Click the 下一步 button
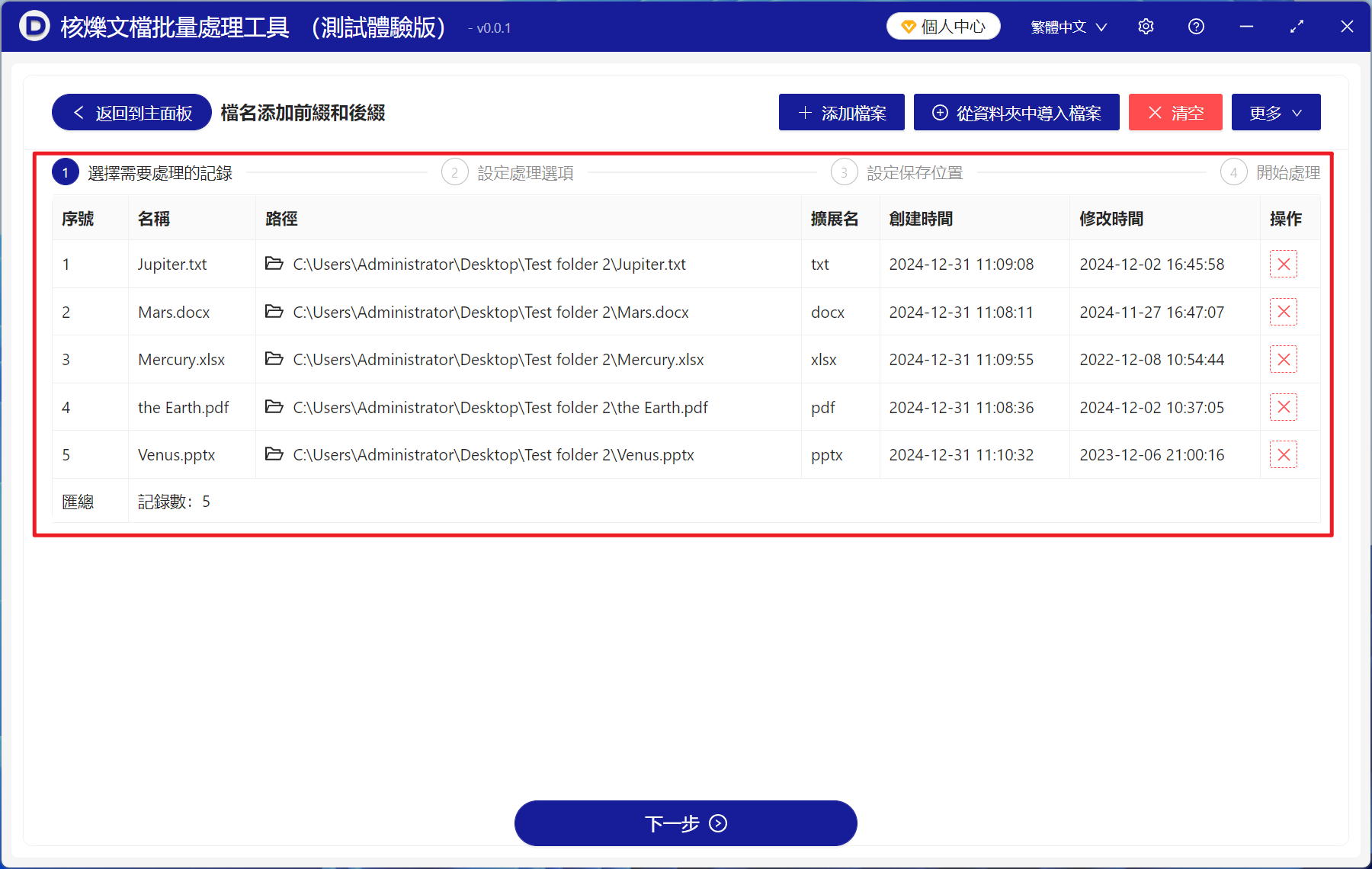The image size is (1372, 869). [686, 823]
